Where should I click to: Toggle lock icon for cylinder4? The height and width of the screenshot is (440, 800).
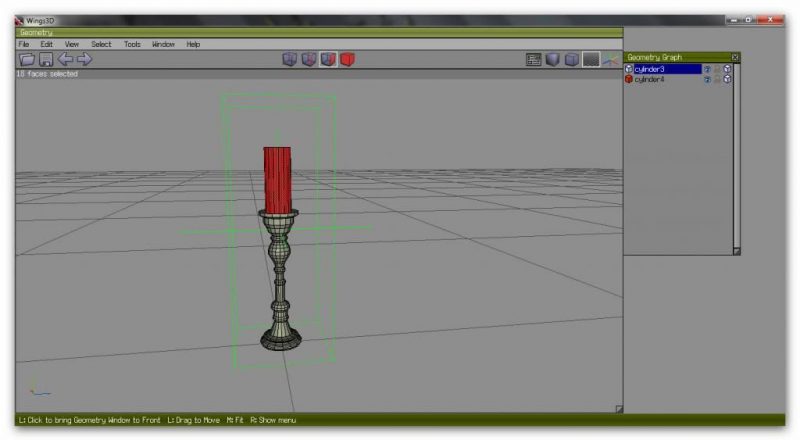[717, 79]
